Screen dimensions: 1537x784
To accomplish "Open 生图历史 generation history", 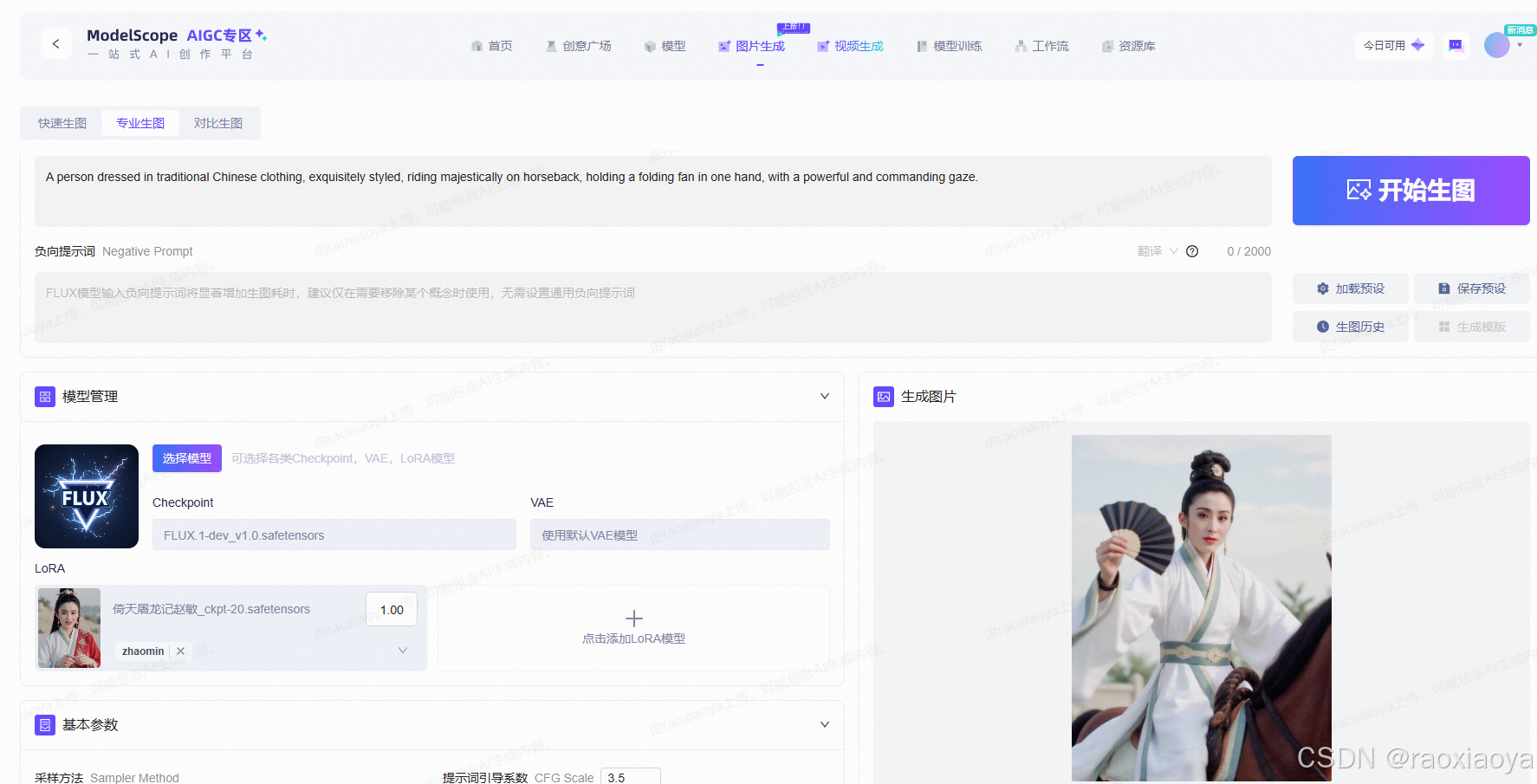I will pos(1350,327).
